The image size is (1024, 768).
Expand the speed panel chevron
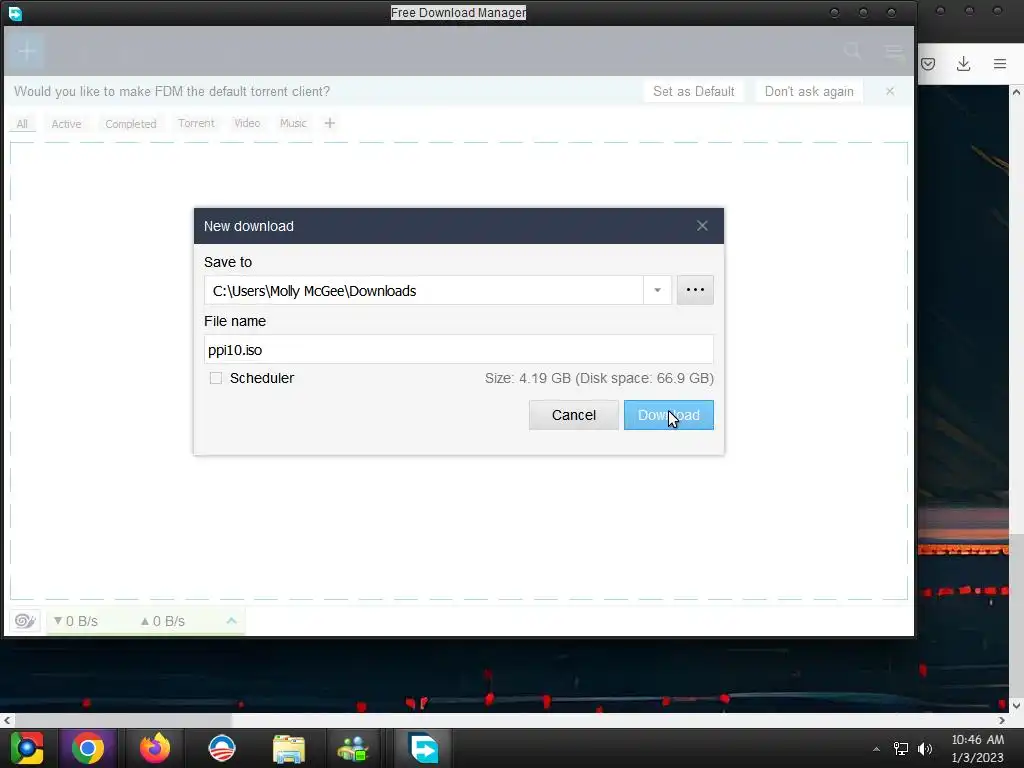pyautogui.click(x=231, y=620)
